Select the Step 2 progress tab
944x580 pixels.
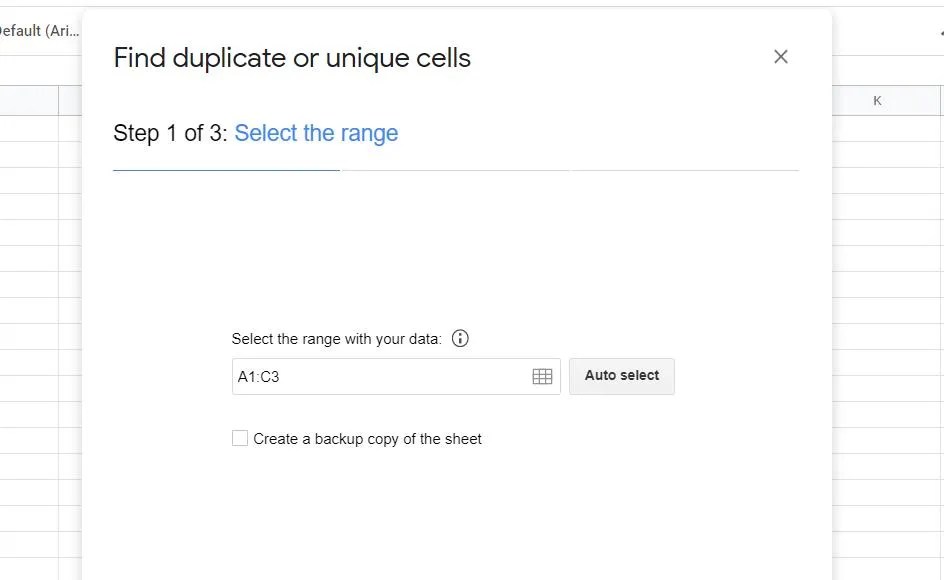(x=456, y=172)
